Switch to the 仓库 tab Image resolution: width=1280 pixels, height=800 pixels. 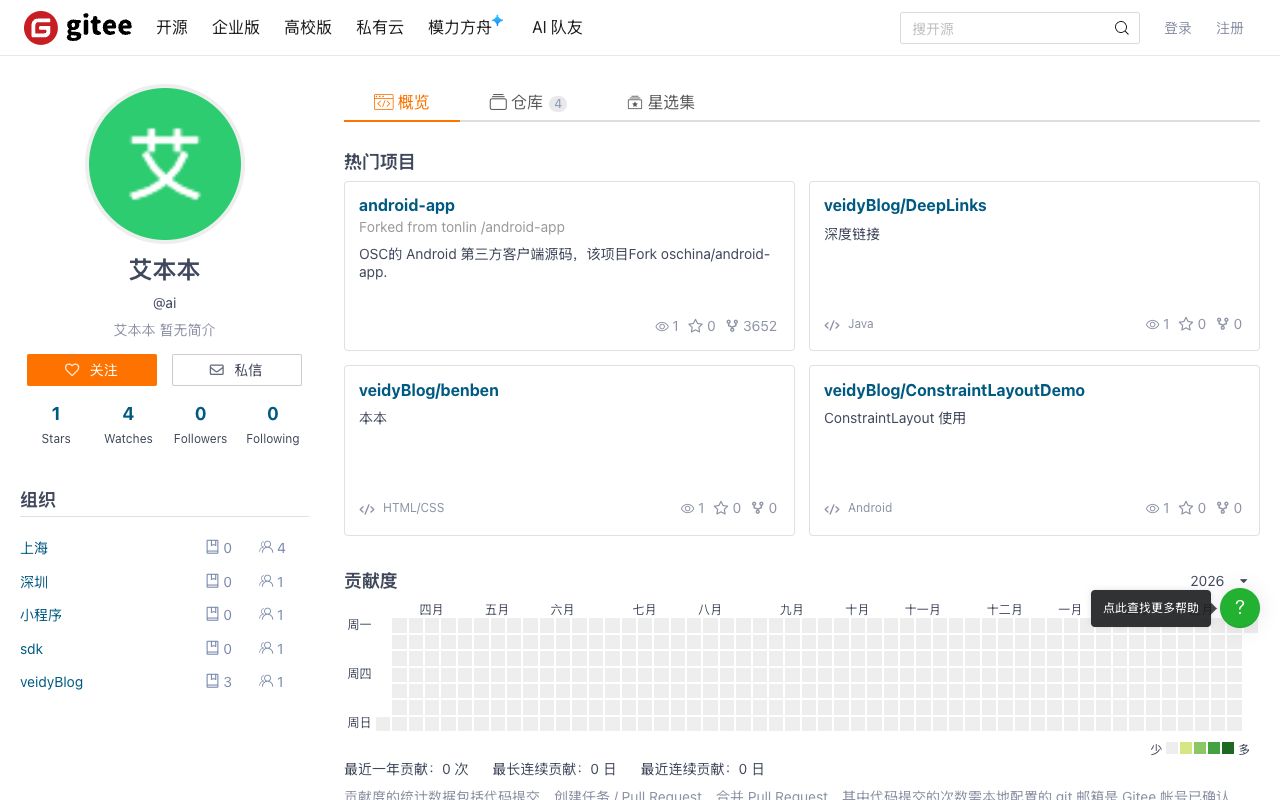527,102
